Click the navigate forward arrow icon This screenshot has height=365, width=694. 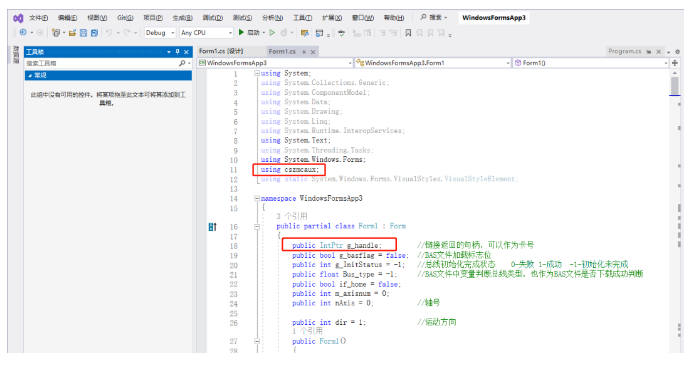point(40,32)
